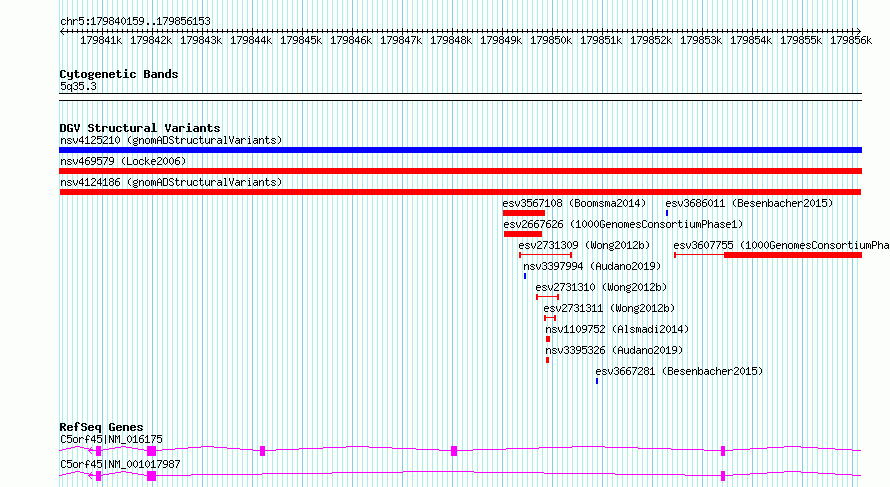Image resolution: width=890 pixels, height=487 pixels.
Task: Click the red esv2667626 variant bar
Action: [523, 234]
